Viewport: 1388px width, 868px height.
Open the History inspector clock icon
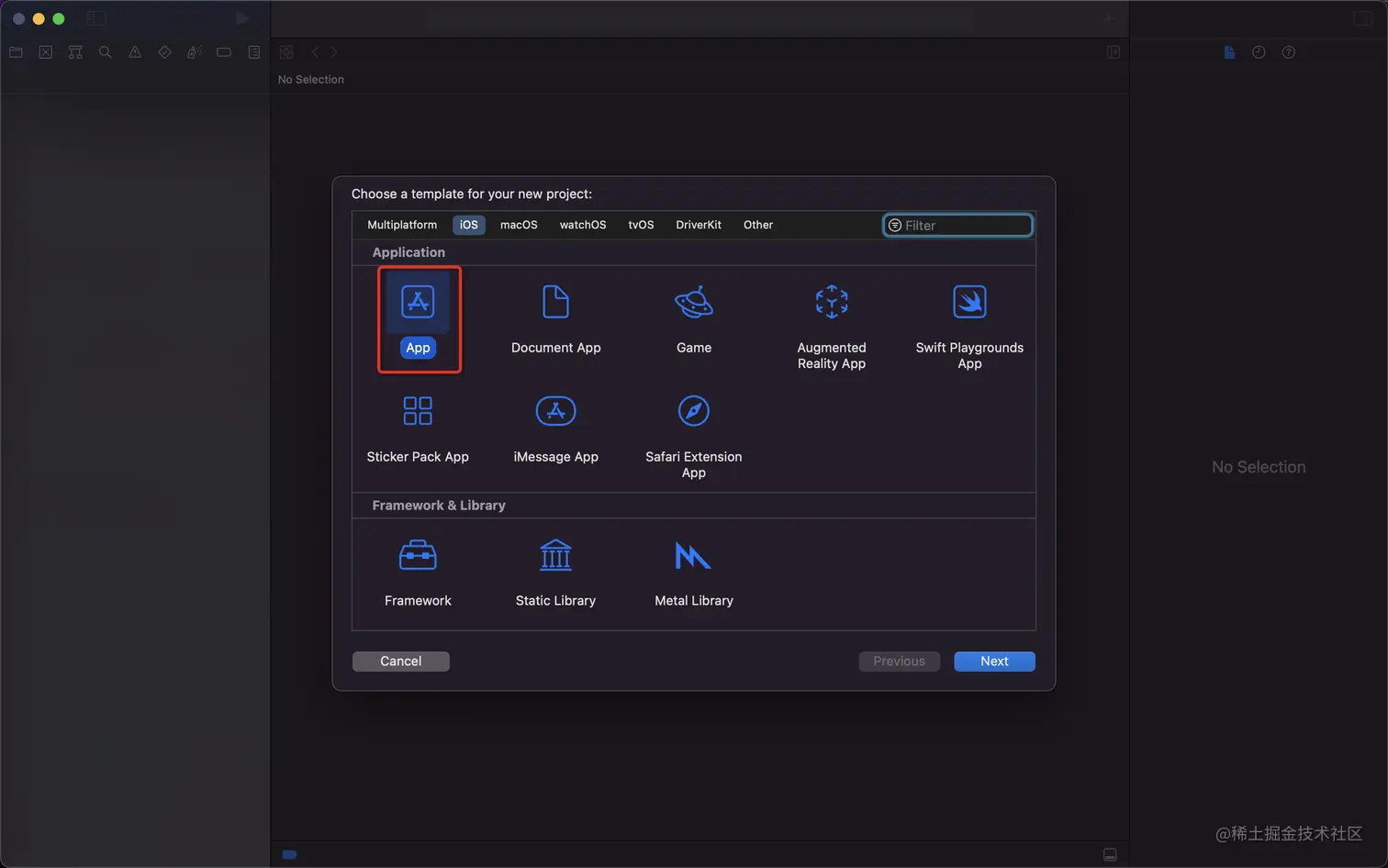click(x=1259, y=52)
